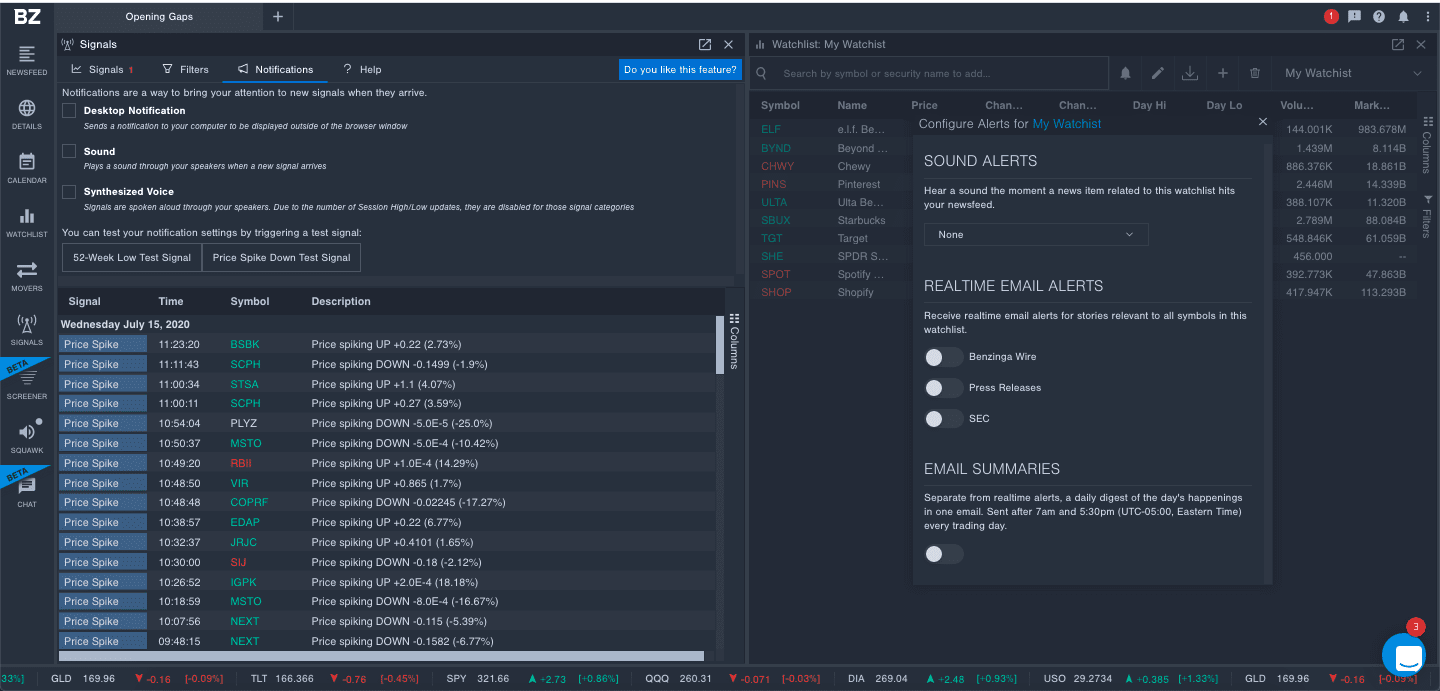This screenshot has width=1440, height=691.
Task: Export watchlist data via the download icon
Action: [x=1190, y=73]
